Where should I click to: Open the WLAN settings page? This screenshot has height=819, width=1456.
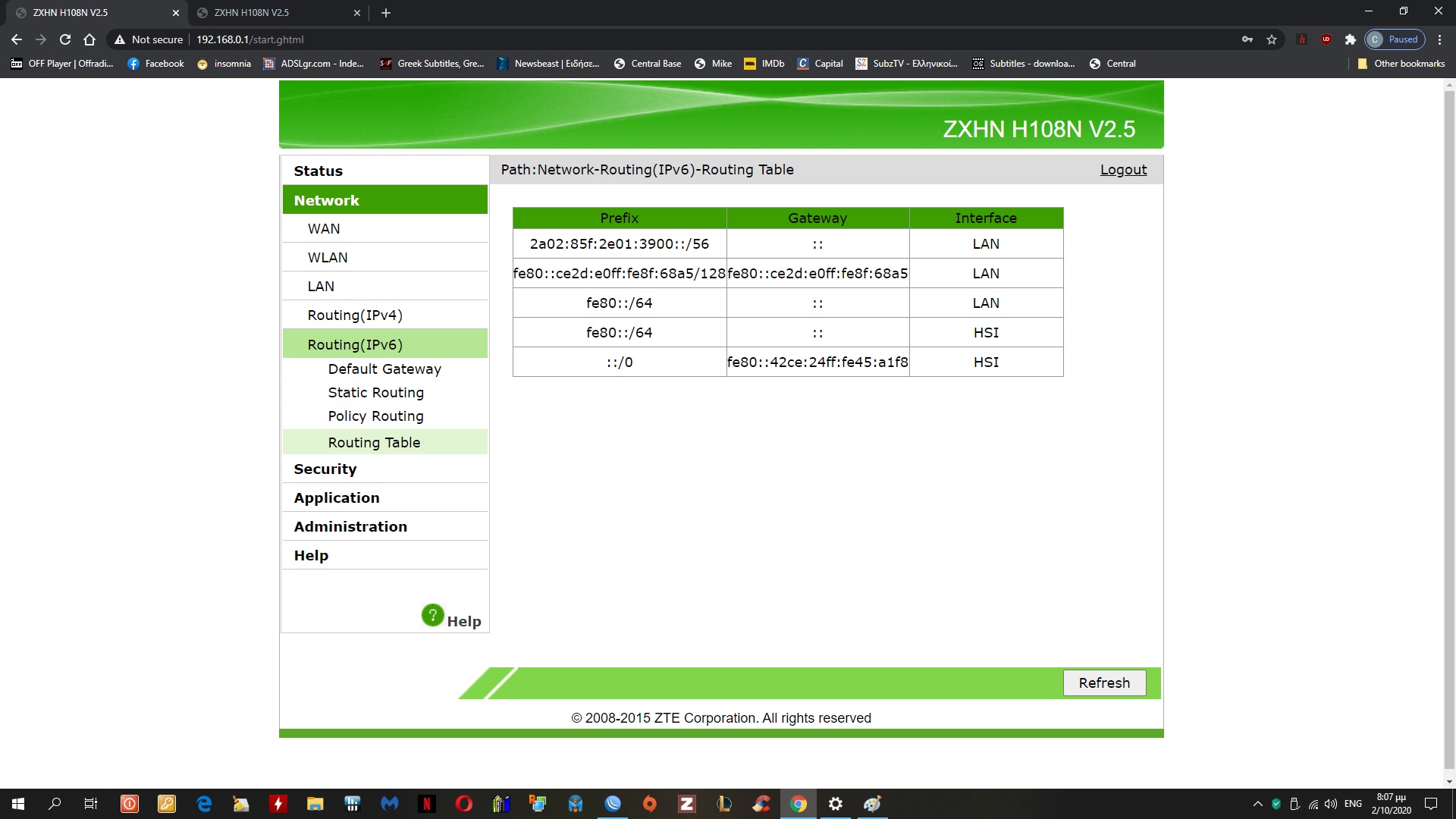[x=327, y=257]
